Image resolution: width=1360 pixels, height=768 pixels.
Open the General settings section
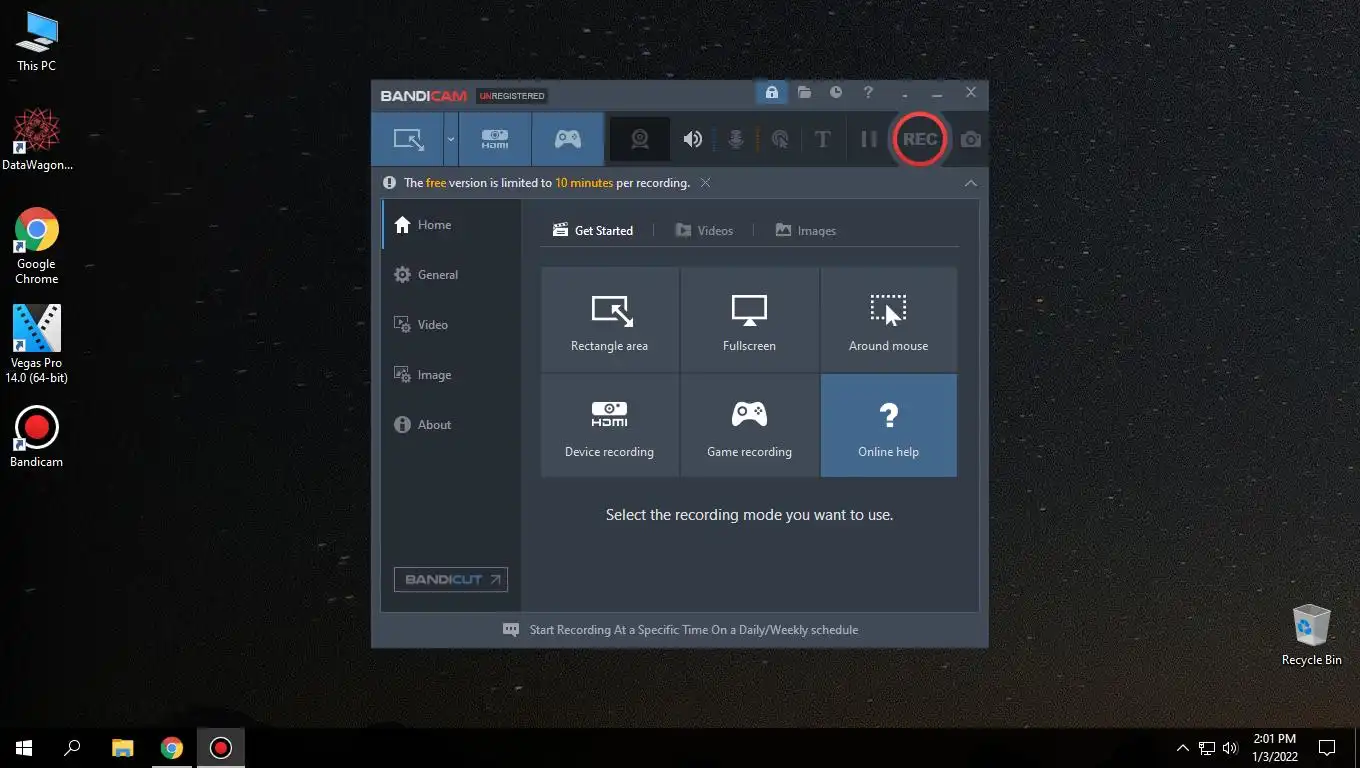(x=451, y=275)
